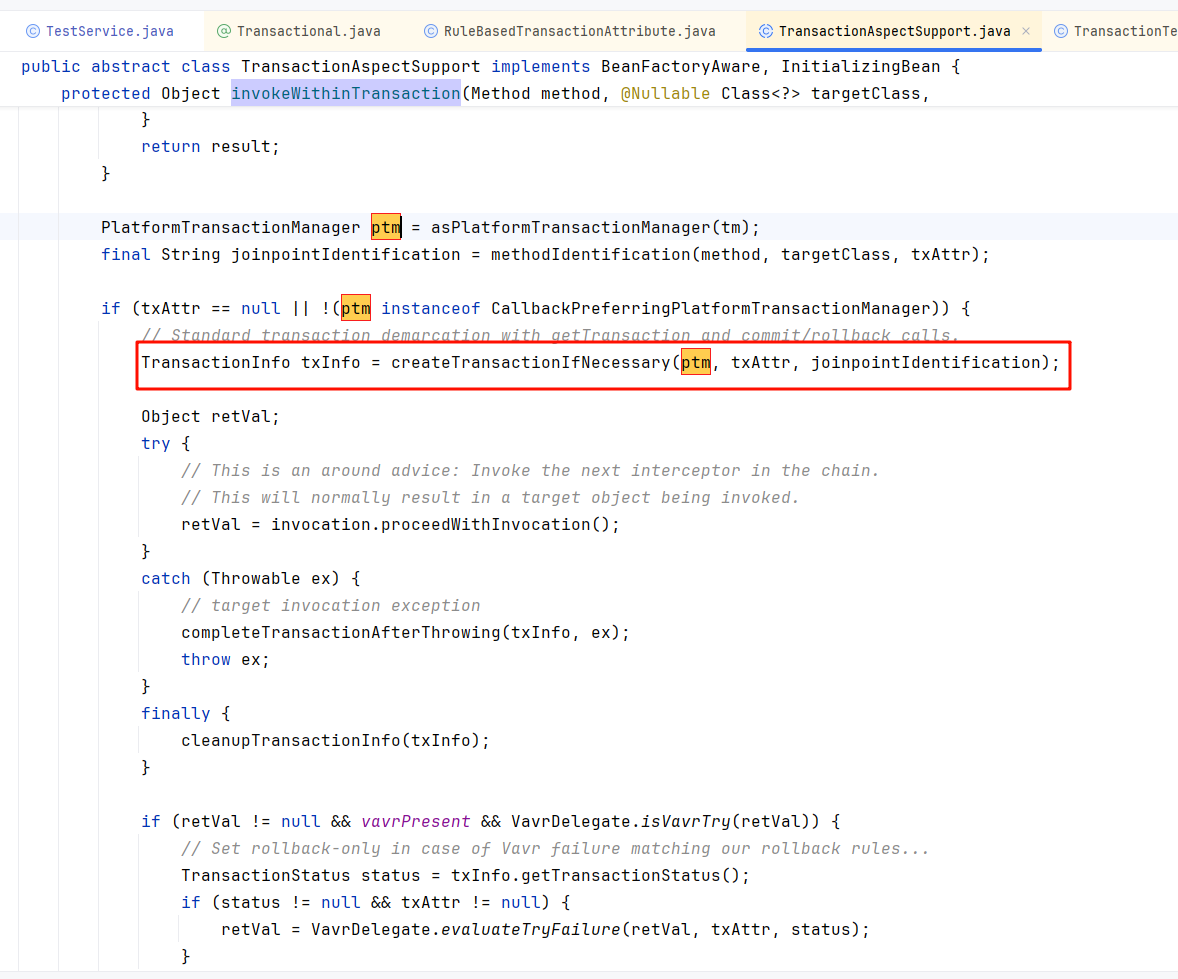Click asPlatformTransactionManager(tm) call
This screenshot has width=1178, height=979.
click(590, 228)
